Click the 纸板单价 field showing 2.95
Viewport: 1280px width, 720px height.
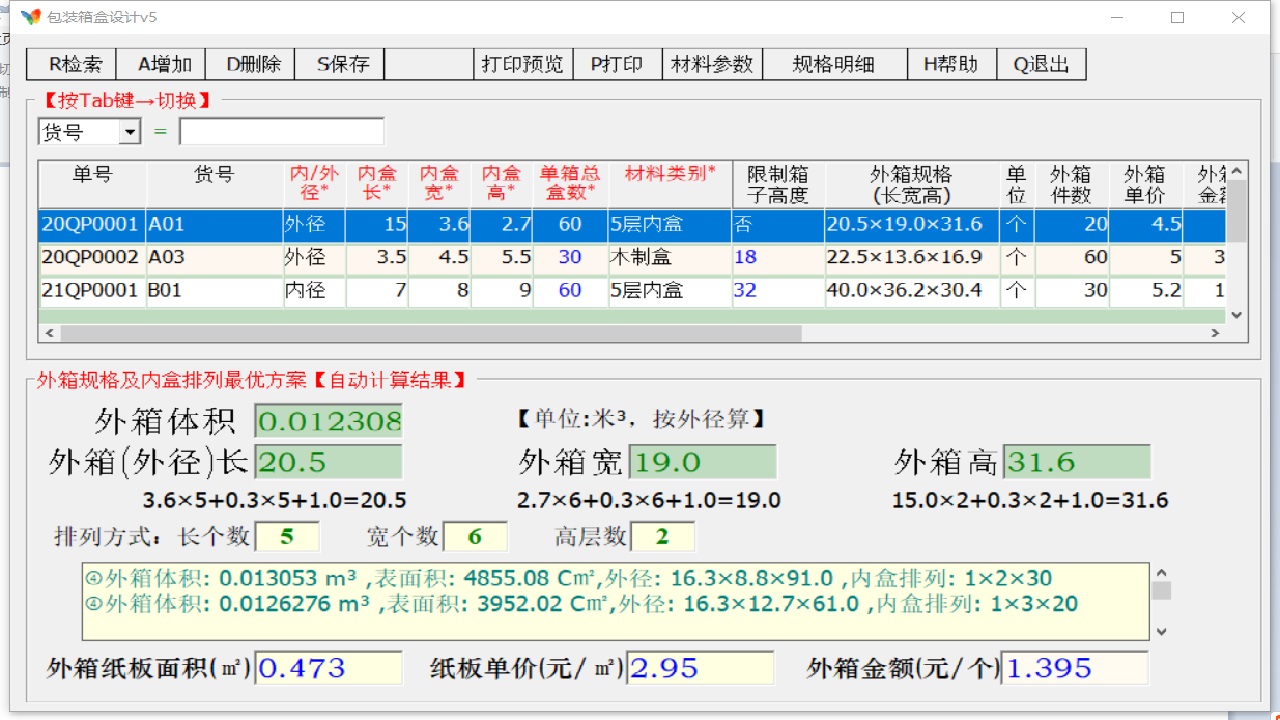click(x=700, y=668)
